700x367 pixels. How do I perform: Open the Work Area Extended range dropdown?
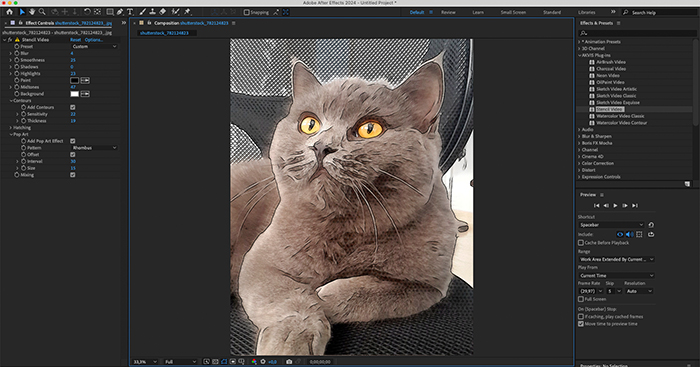point(616,259)
